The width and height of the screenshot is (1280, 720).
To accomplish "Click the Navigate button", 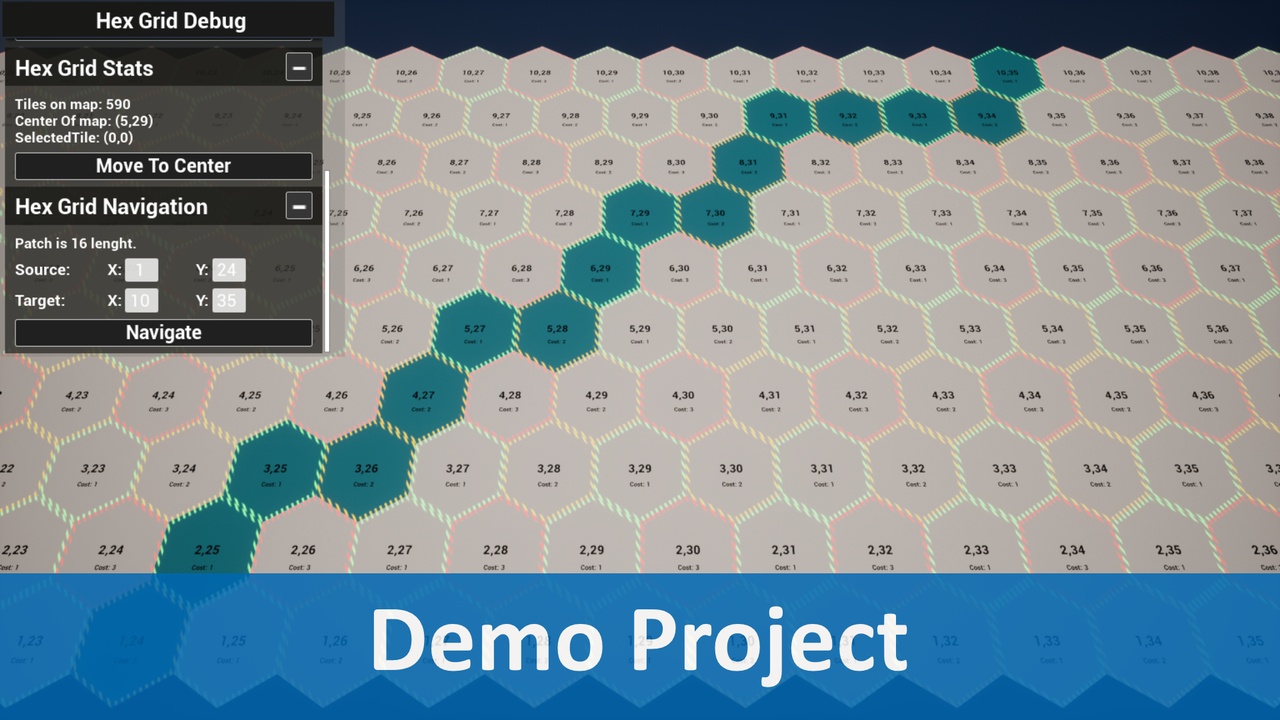I will pyautogui.click(x=163, y=333).
